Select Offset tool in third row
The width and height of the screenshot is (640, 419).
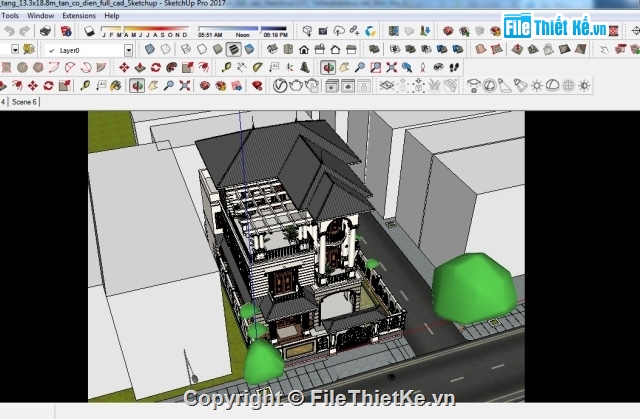point(203,67)
